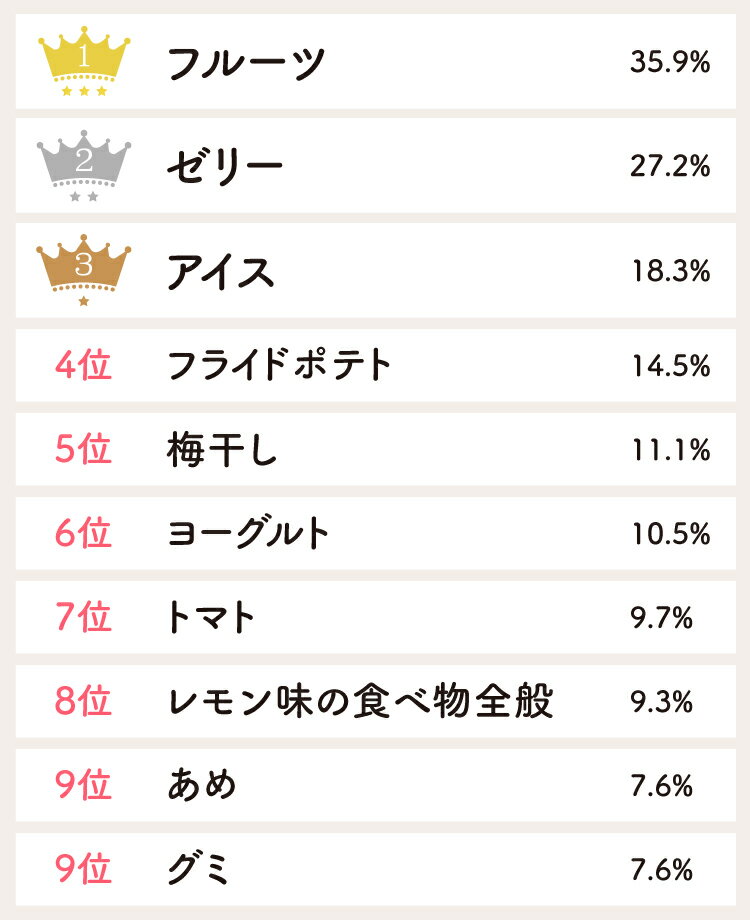The height and width of the screenshot is (920, 750).
Task: Click the 5位 rank label
Action: [83, 450]
